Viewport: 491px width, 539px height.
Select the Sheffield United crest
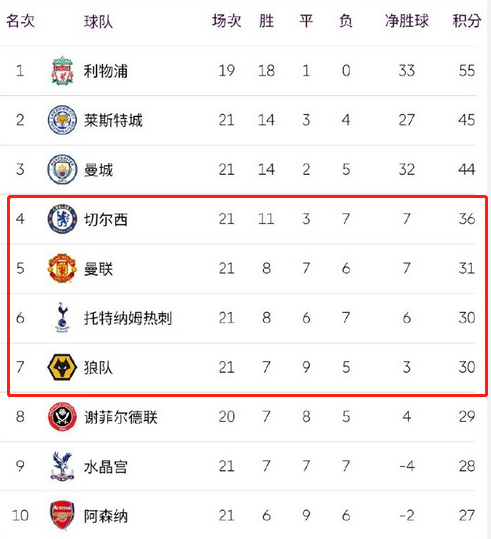[62, 417]
